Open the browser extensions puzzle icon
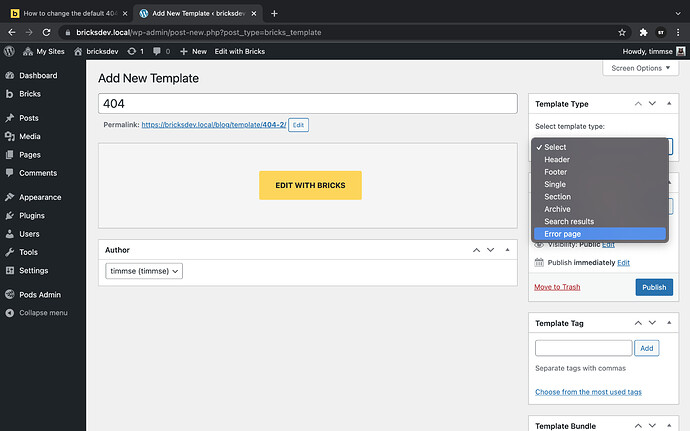This screenshot has width=690, height=431. 643,32
